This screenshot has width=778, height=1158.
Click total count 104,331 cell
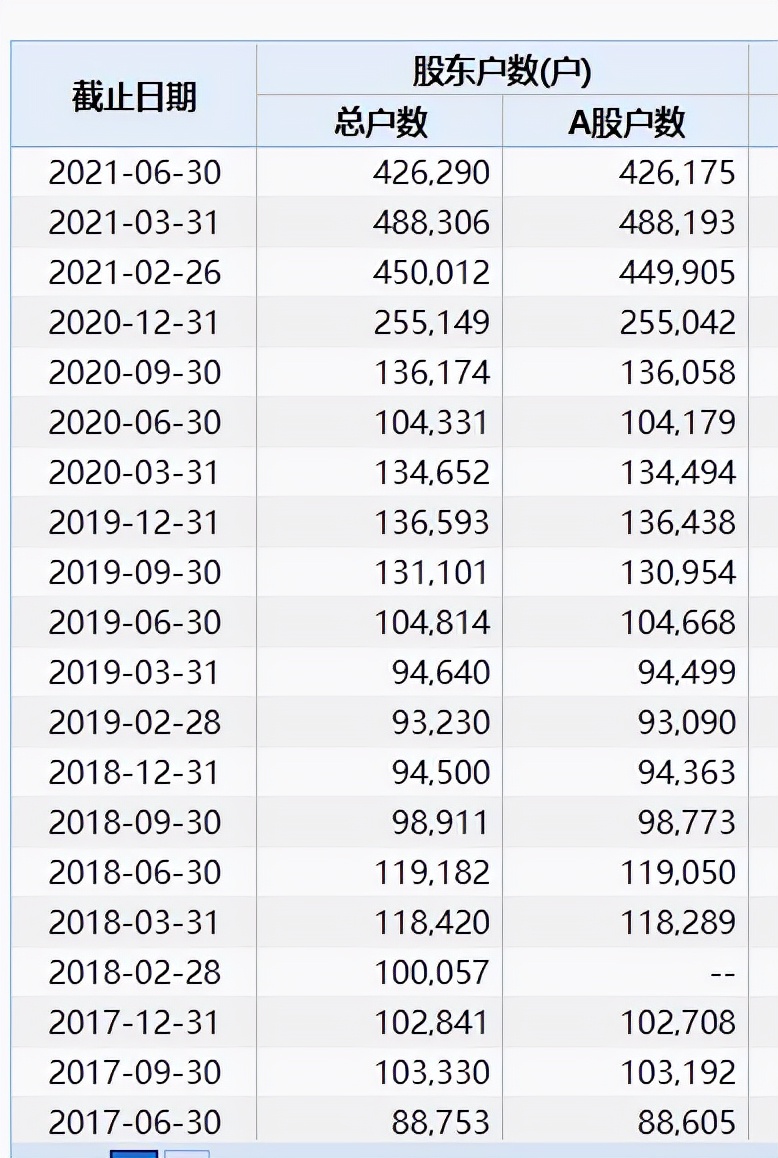(432, 422)
